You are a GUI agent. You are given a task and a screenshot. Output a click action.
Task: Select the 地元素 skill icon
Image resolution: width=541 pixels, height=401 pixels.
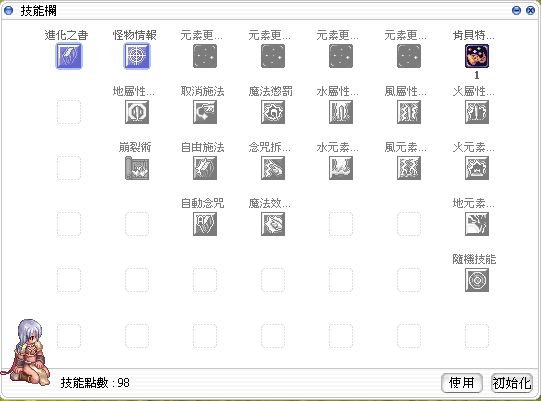(x=477, y=224)
